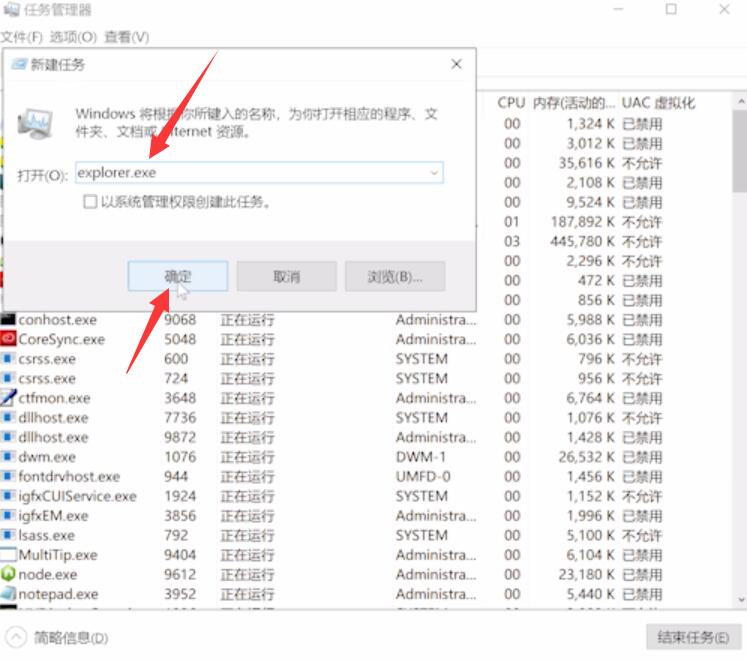Click the 取消 button
The height and width of the screenshot is (660, 747).
click(287, 276)
